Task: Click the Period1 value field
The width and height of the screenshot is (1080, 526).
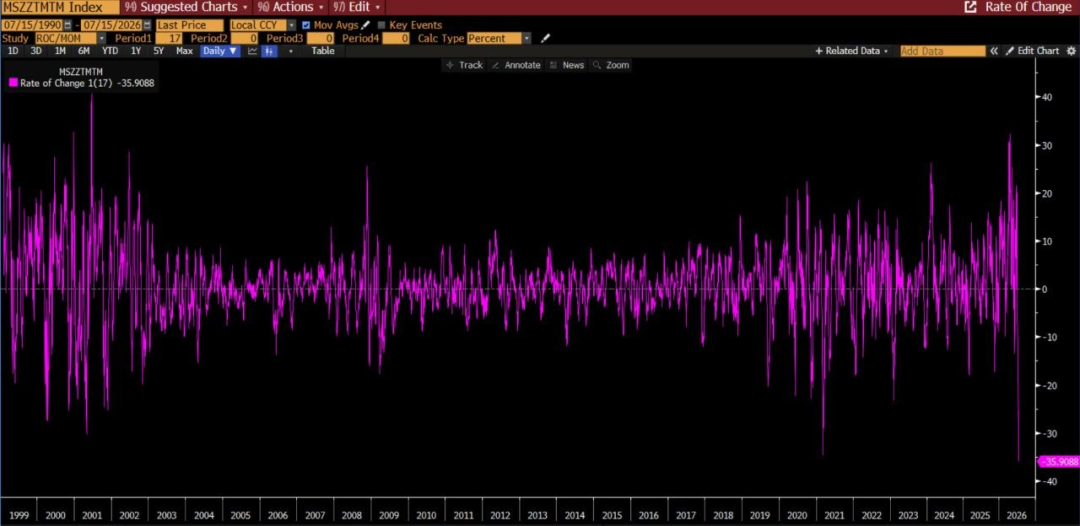Action: coord(169,39)
